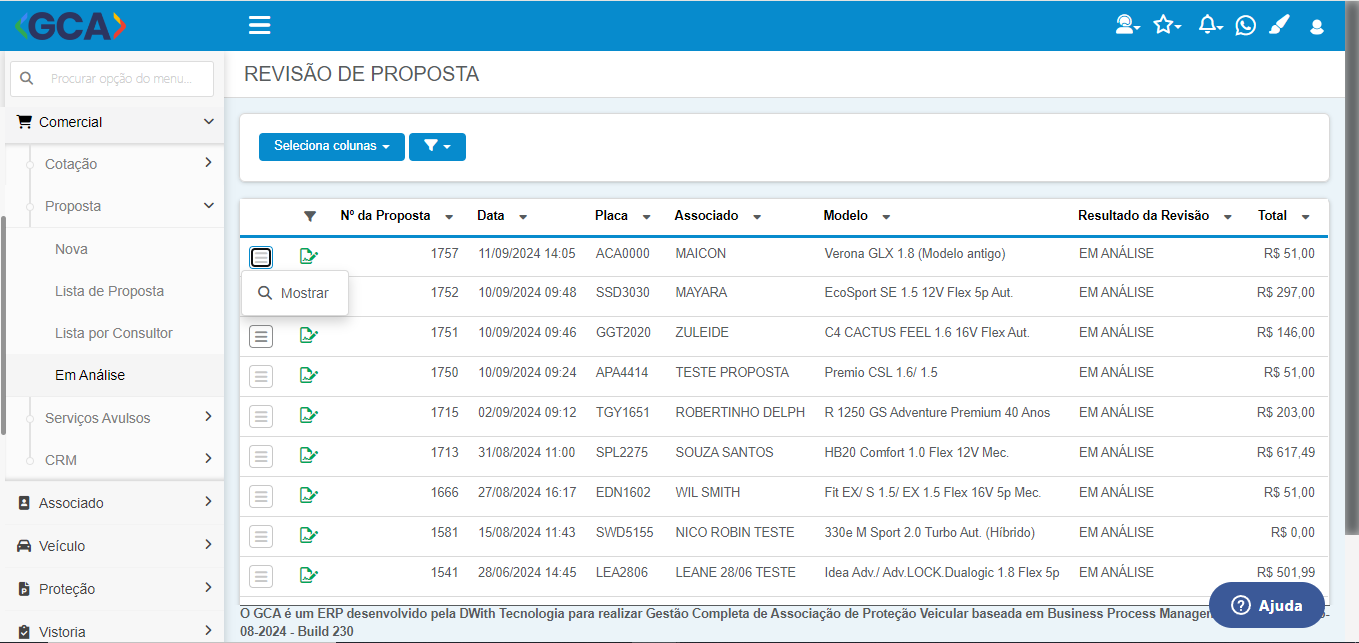Image resolution: width=1359 pixels, height=643 pixels.
Task: Click the REVISÃO DE PROPOSTA page title
Action: pyautogui.click(x=361, y=74)
